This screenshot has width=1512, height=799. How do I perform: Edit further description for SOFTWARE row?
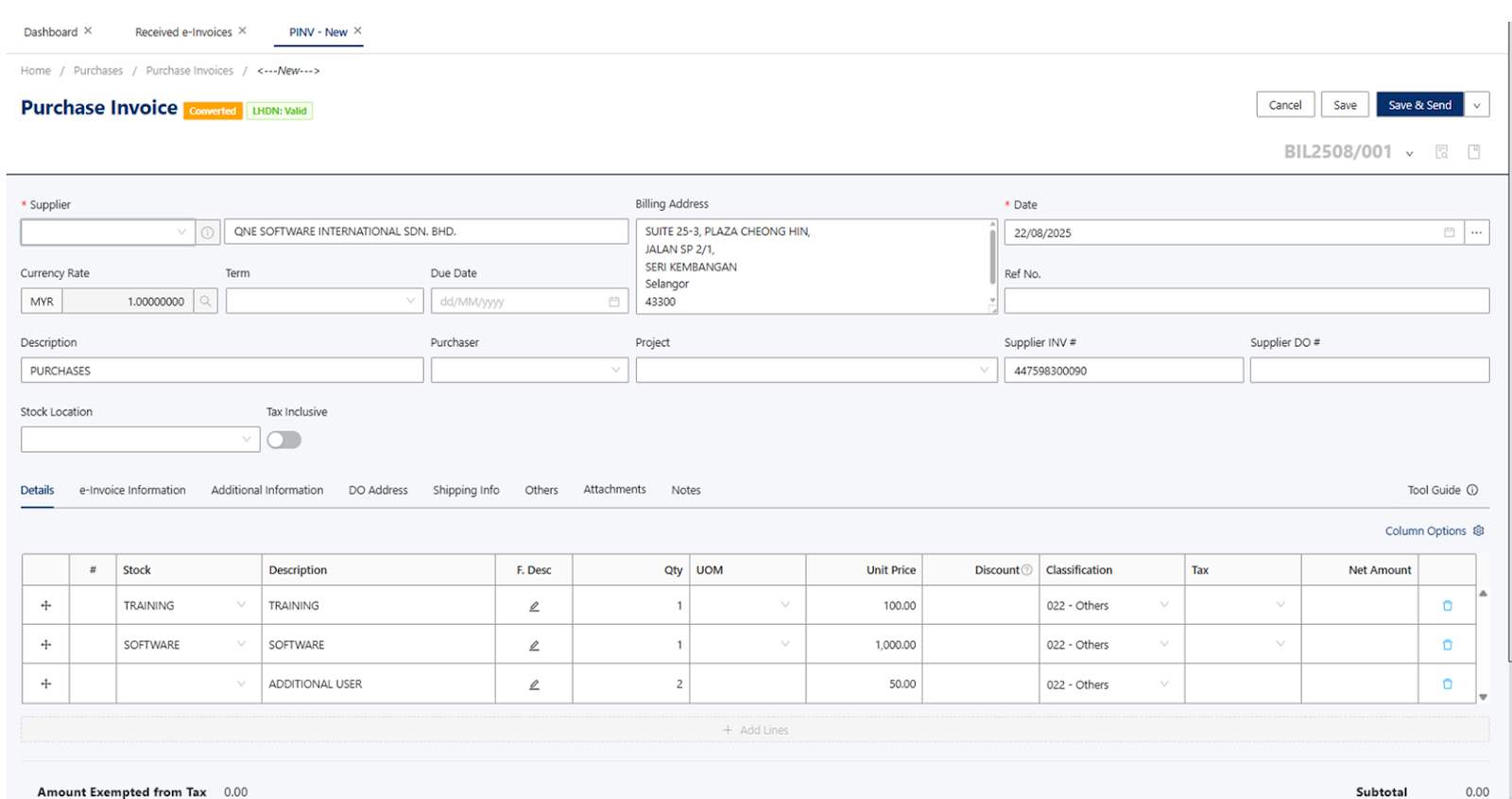[x=534, y=645]
